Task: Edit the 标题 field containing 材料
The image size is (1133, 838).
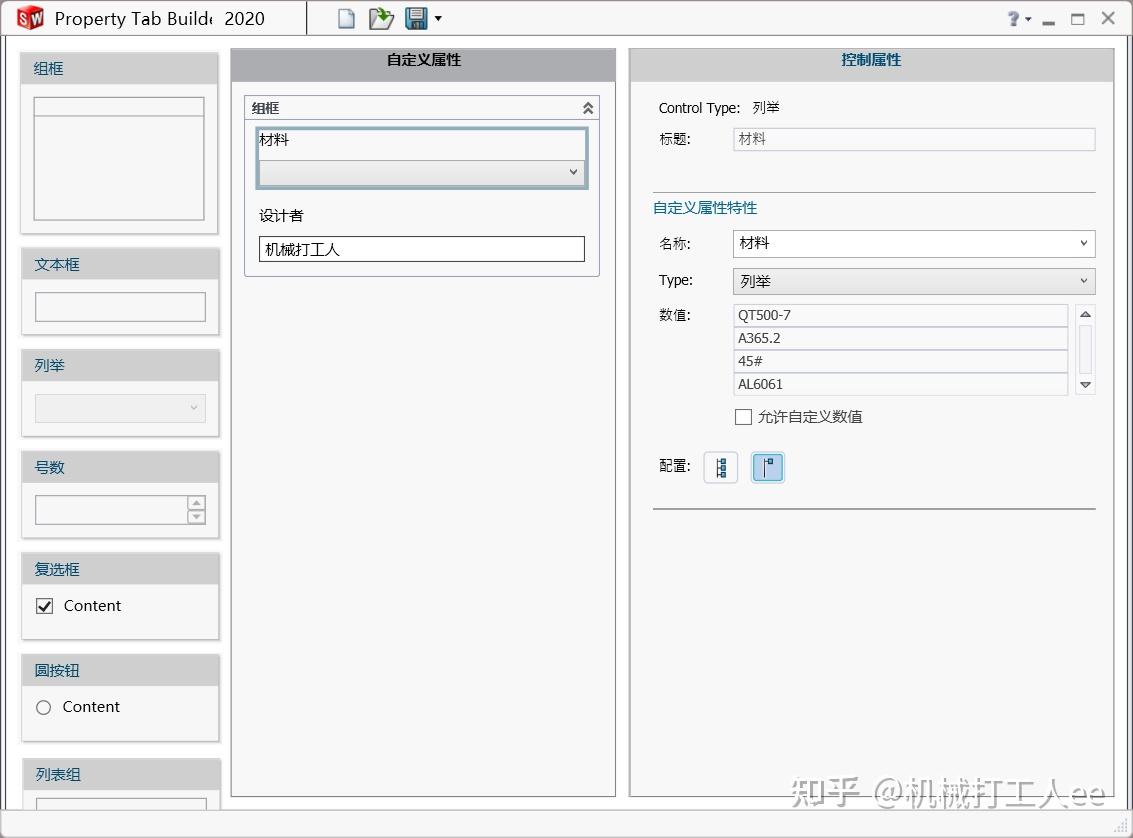Action: [913, 139]
